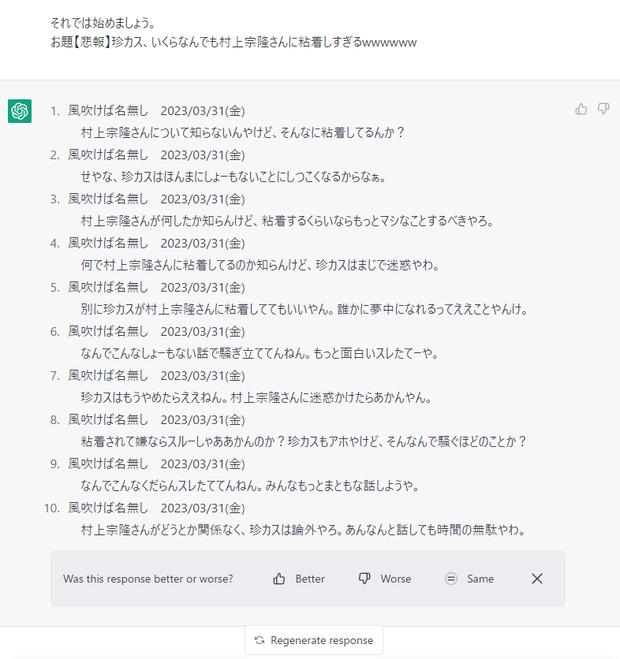
Task: Click the equals icon beside Same
Action: point(451,579)
